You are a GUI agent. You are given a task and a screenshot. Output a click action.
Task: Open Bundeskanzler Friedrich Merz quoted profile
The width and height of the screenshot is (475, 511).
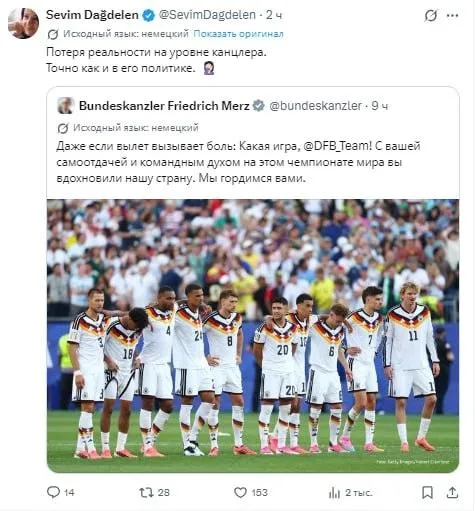164,106
